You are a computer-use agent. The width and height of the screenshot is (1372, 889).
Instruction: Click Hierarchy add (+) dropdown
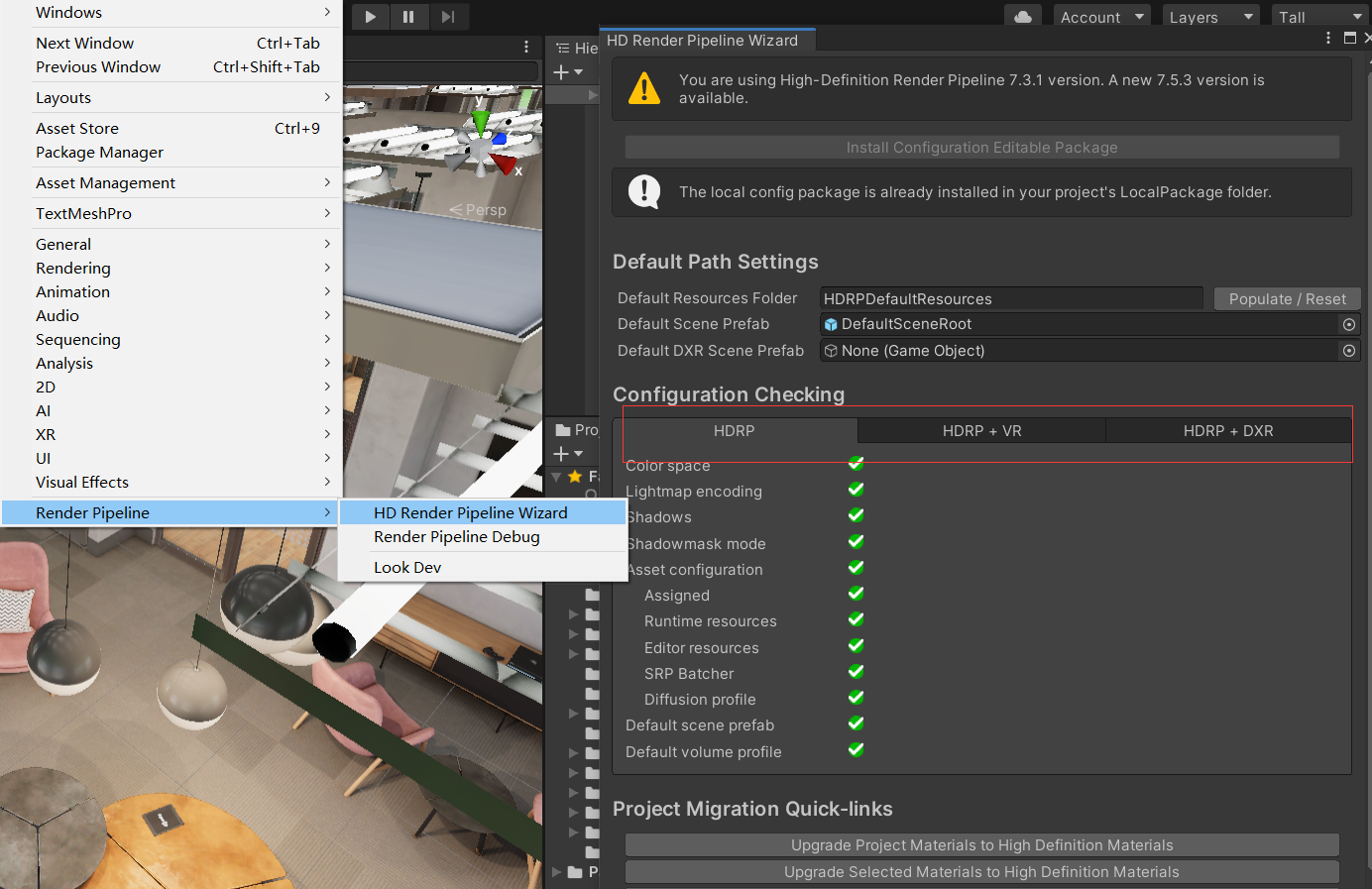coord(568,72)
